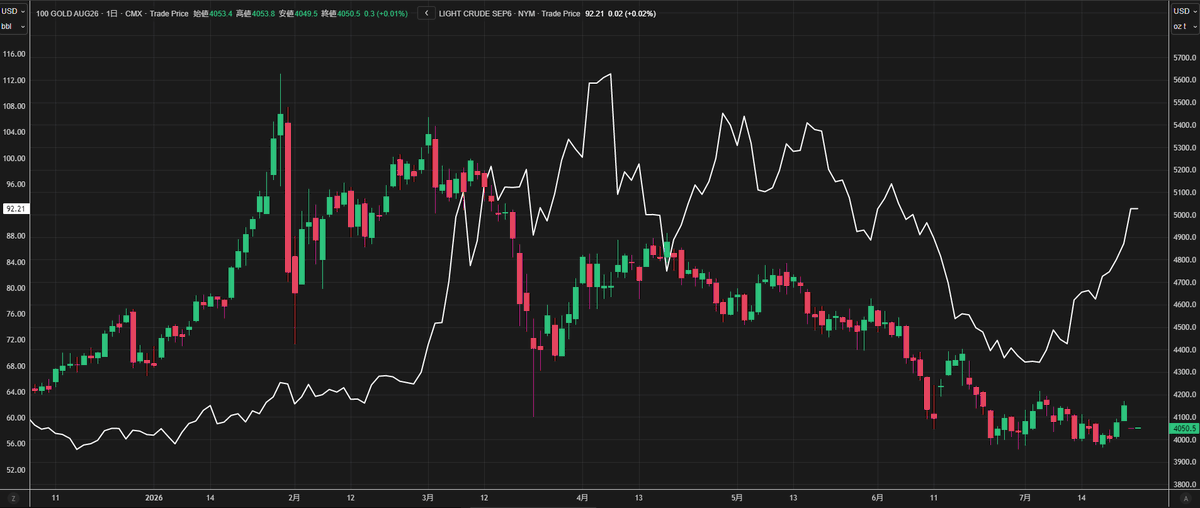Image resolution: width=1200 pixels, height=508 pixels.
Task: Click the CMX exchange label in legend
Action: click(133, 14)
